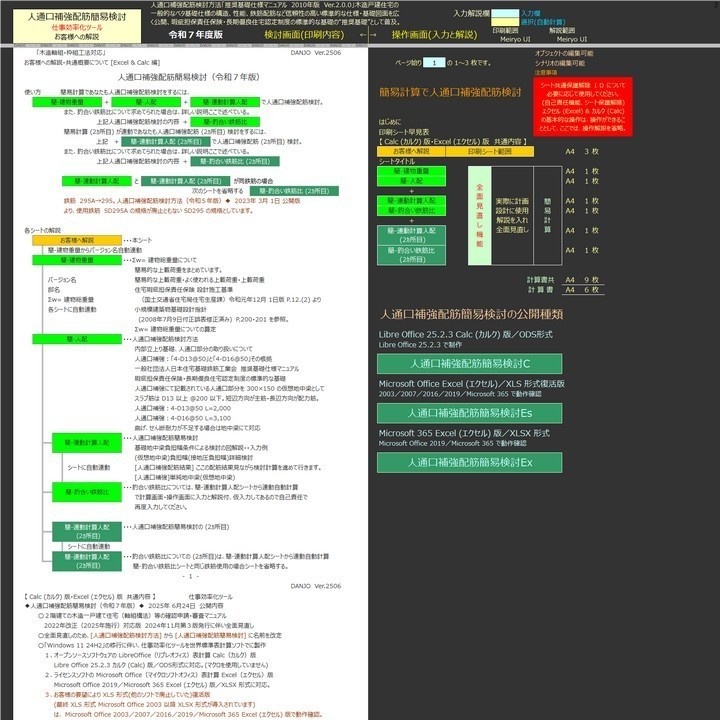
Task: Click the red シート共通保護解除 warning box
Action: pyautogui.click(x=583, y=107)
